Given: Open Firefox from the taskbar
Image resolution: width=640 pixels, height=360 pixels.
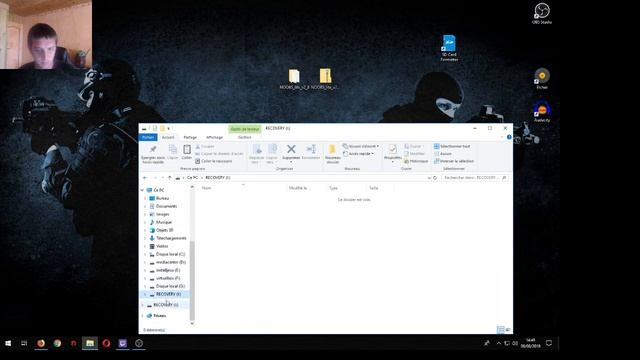Looking at the screenshot, I should [x=41, y=344].
